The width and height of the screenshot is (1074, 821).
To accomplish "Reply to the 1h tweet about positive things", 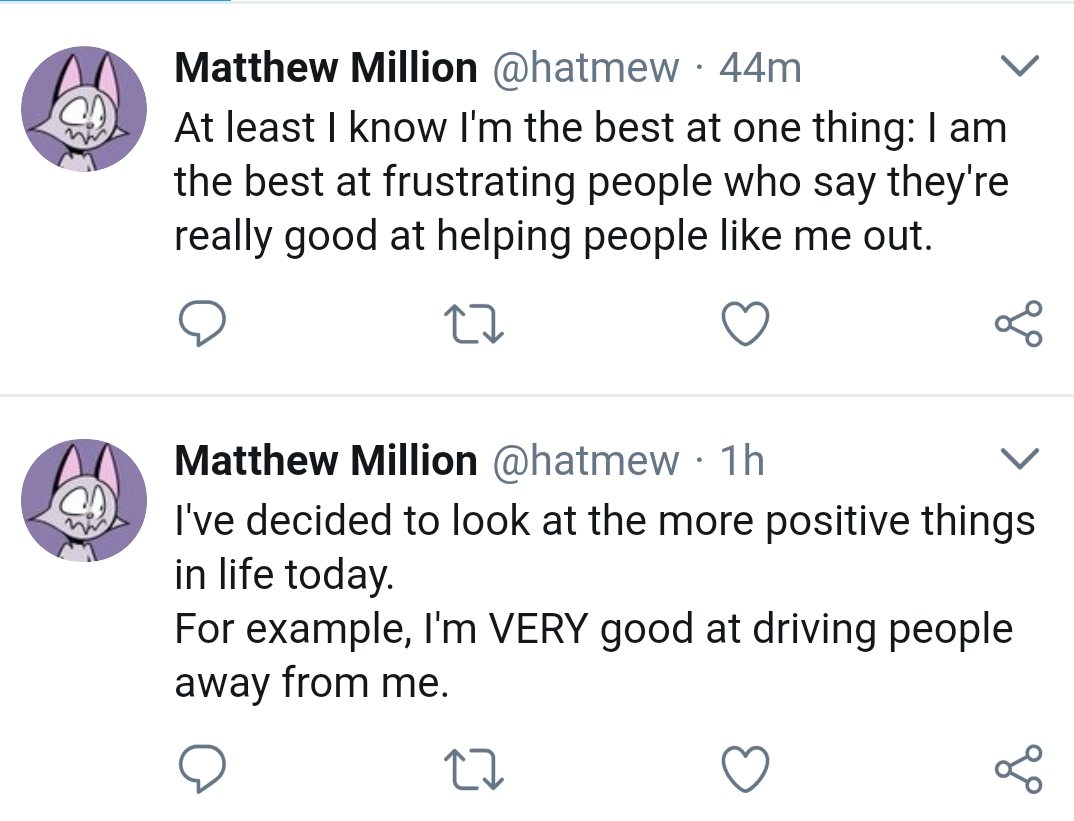I will (x=200, y=767).
